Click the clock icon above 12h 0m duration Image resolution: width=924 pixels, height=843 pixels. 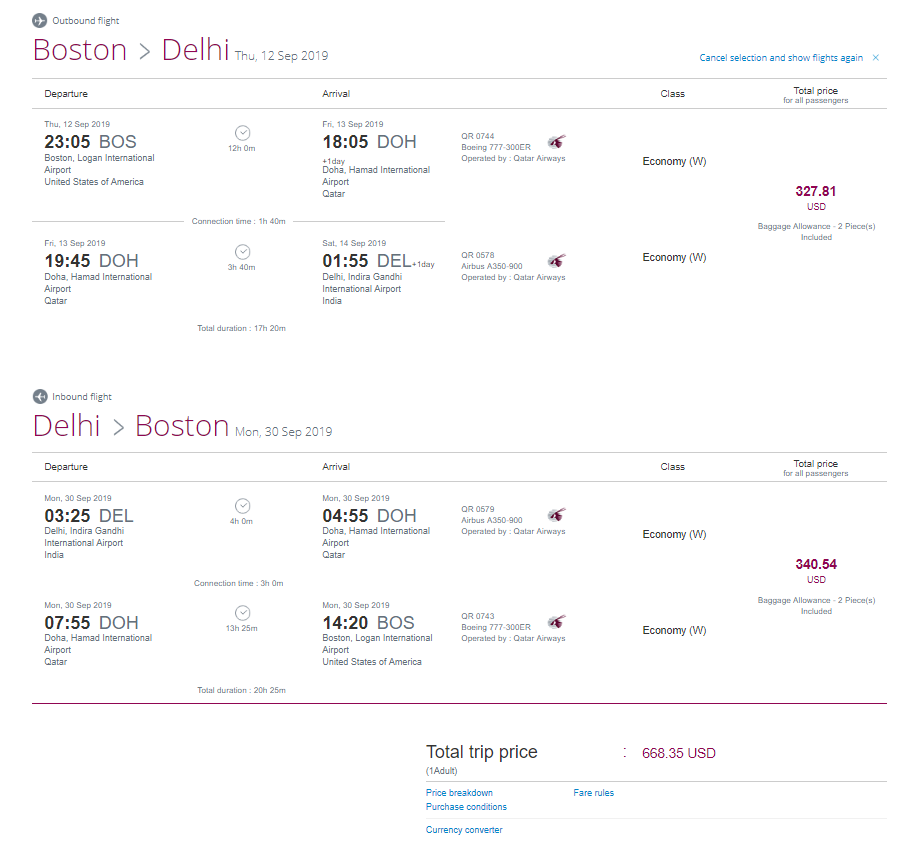click(242, 133)
